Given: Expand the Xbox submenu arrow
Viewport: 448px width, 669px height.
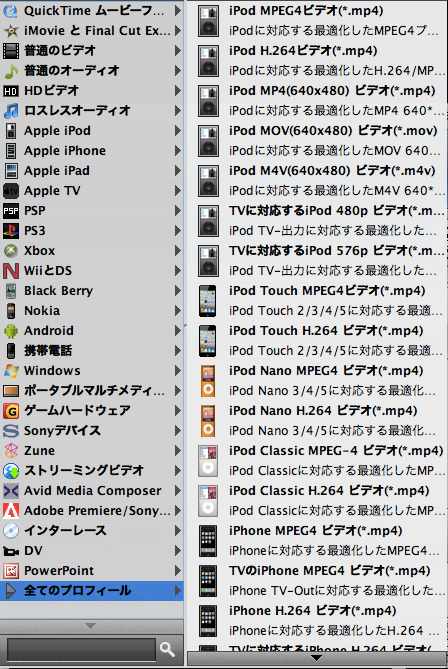Looking at the screenshot, I should click(177, 251).
